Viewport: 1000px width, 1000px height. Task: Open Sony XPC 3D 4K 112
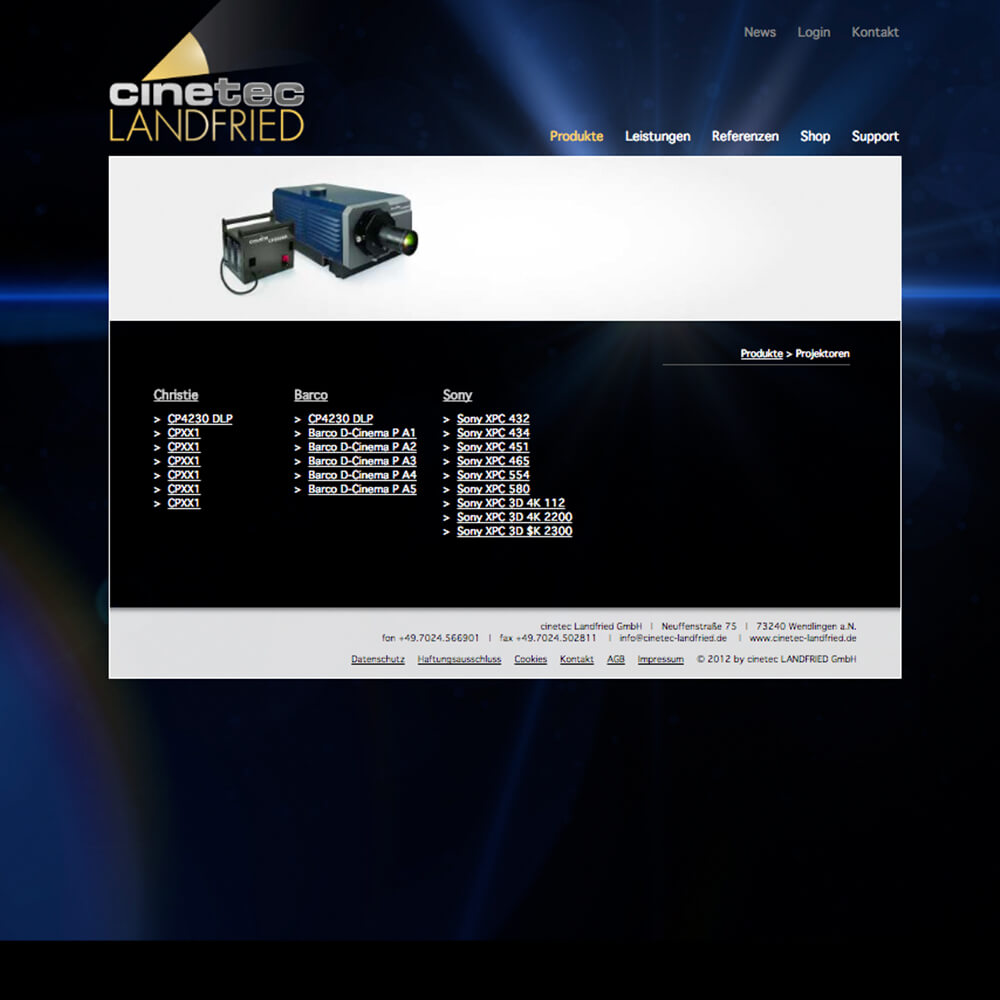coord(511,503)
